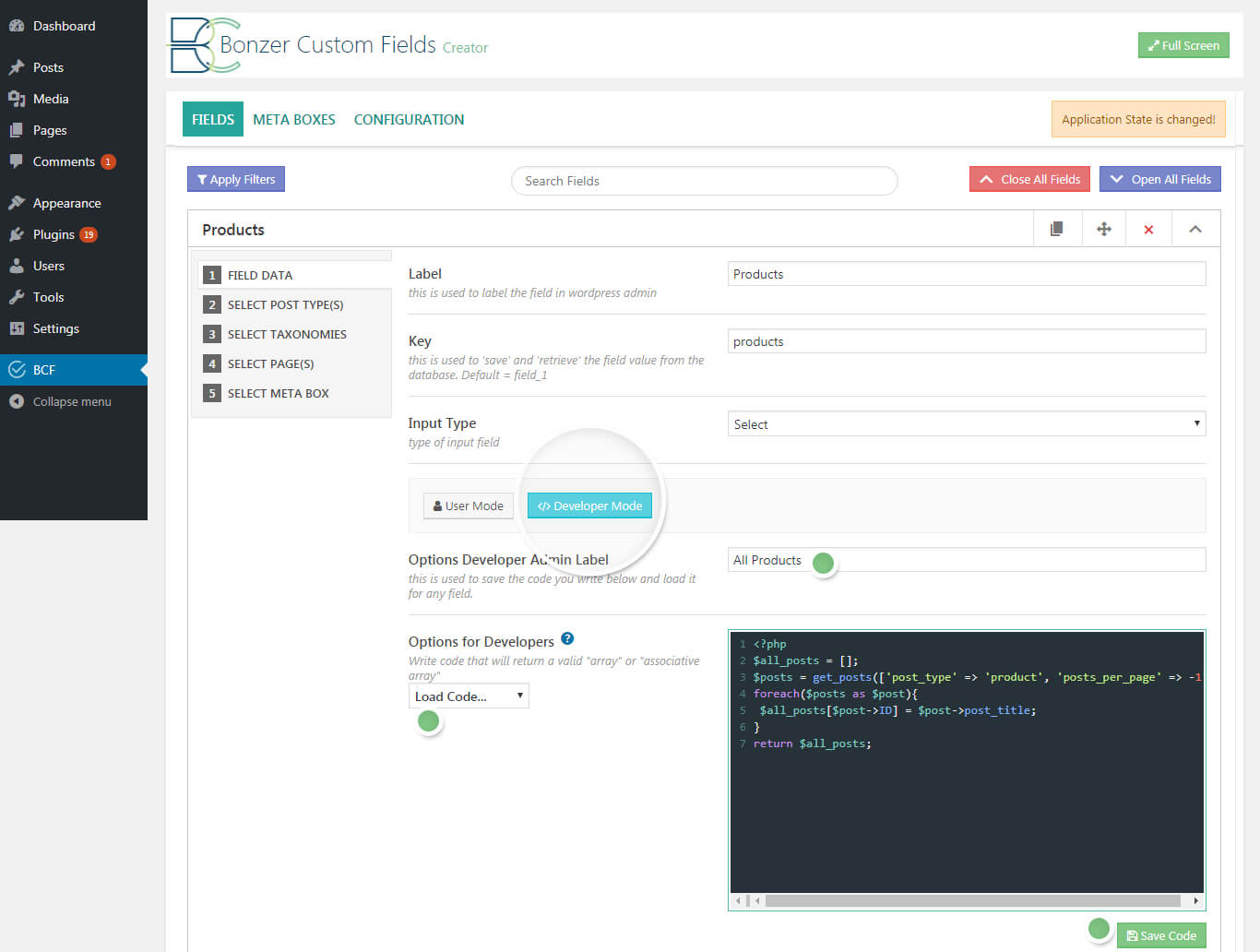Open the Plugins menu item

pyautogui.click(x=74, y=234)
